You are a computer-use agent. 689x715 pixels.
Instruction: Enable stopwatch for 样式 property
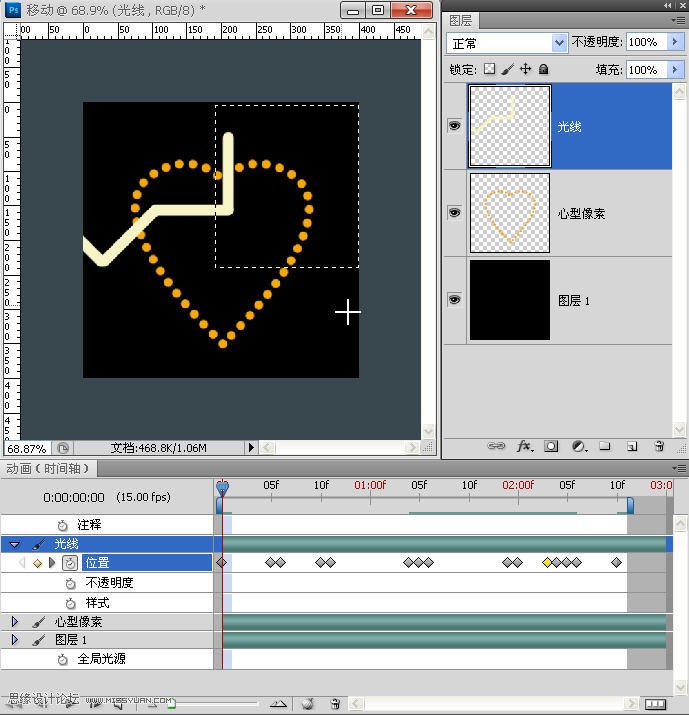70,603
